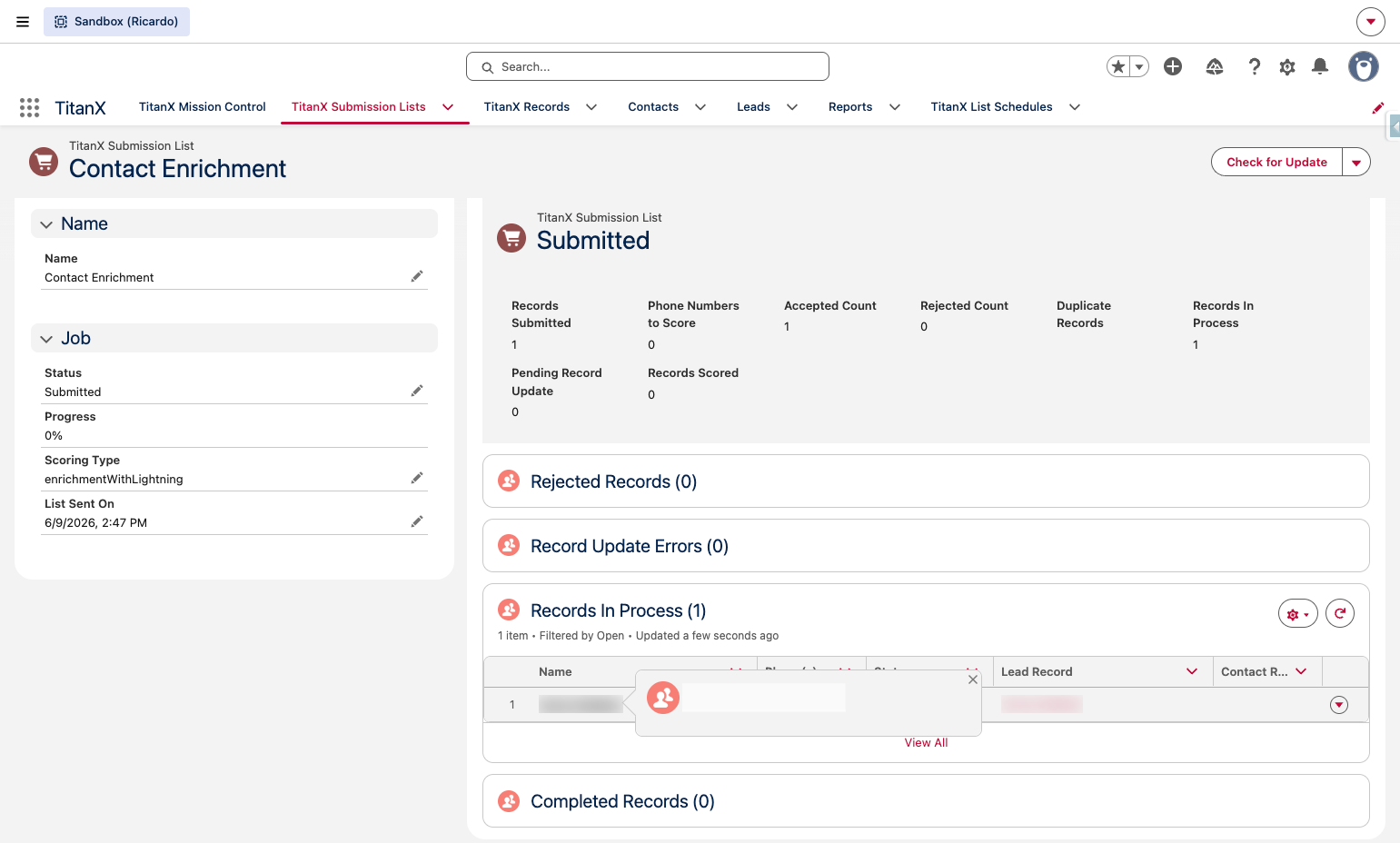Open Leads tab dropdown chevron
This screenshot has height=843, width=1400.
[x=792, y=107]
